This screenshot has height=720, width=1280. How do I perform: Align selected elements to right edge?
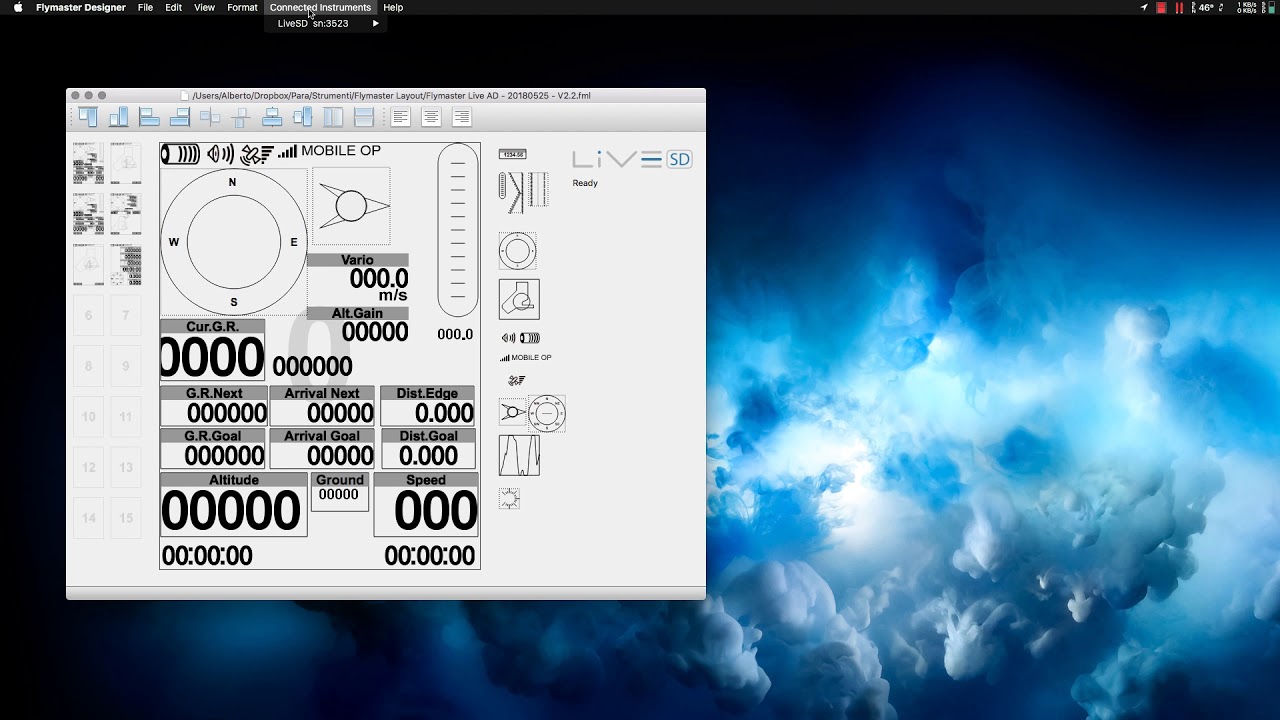click(180, 117)
